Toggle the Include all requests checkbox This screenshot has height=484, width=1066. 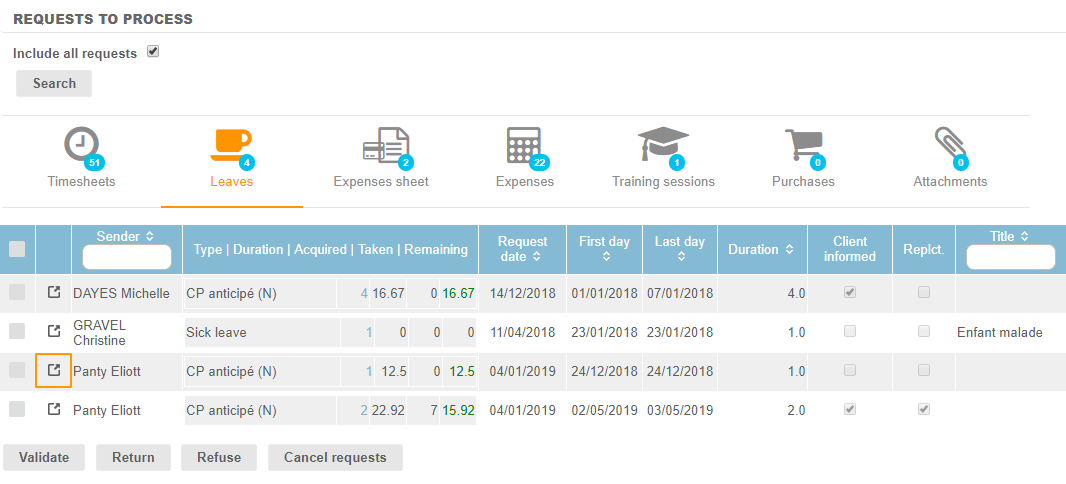coord(153,52)
